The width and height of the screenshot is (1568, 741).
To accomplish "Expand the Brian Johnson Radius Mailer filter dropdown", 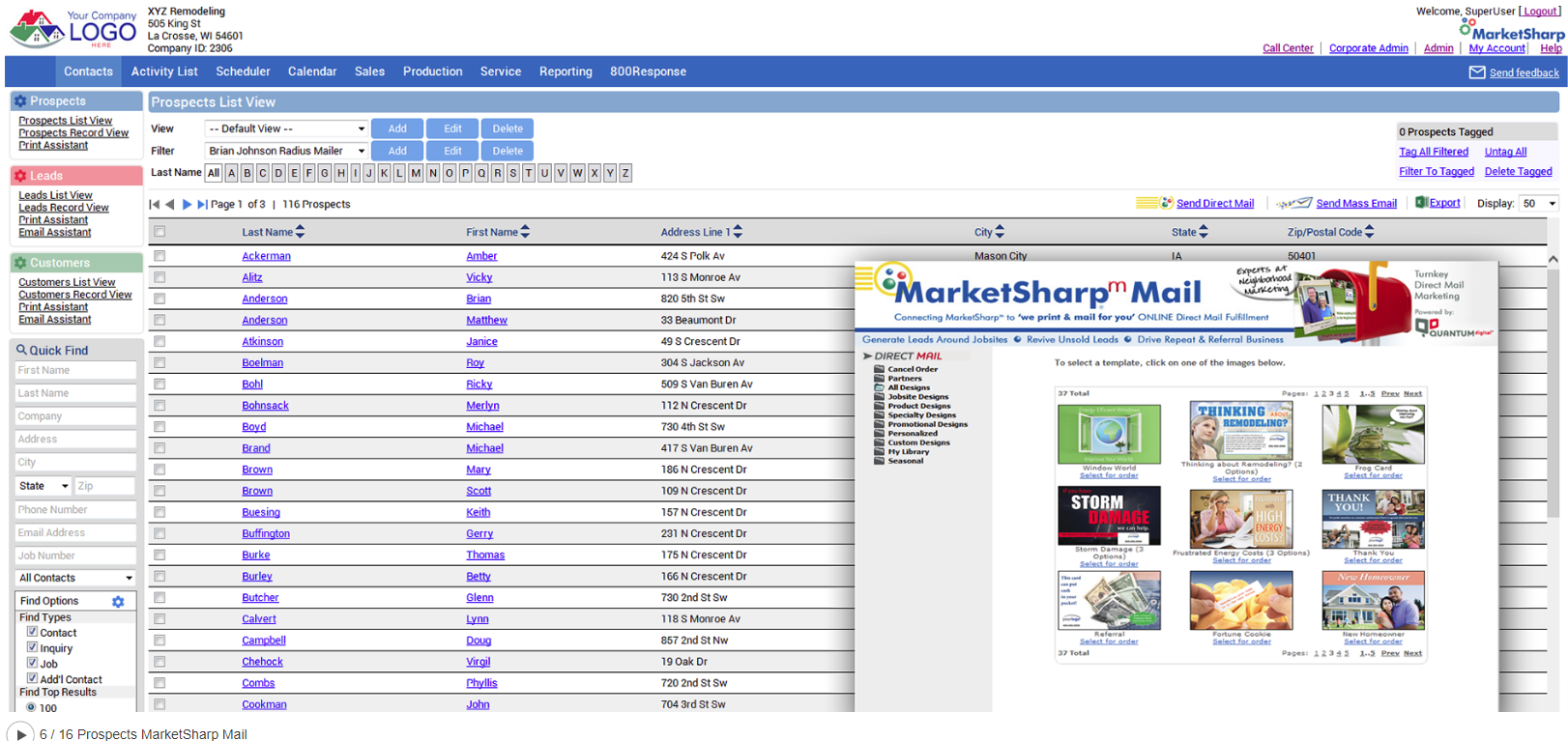I will (x=287, y=151).
